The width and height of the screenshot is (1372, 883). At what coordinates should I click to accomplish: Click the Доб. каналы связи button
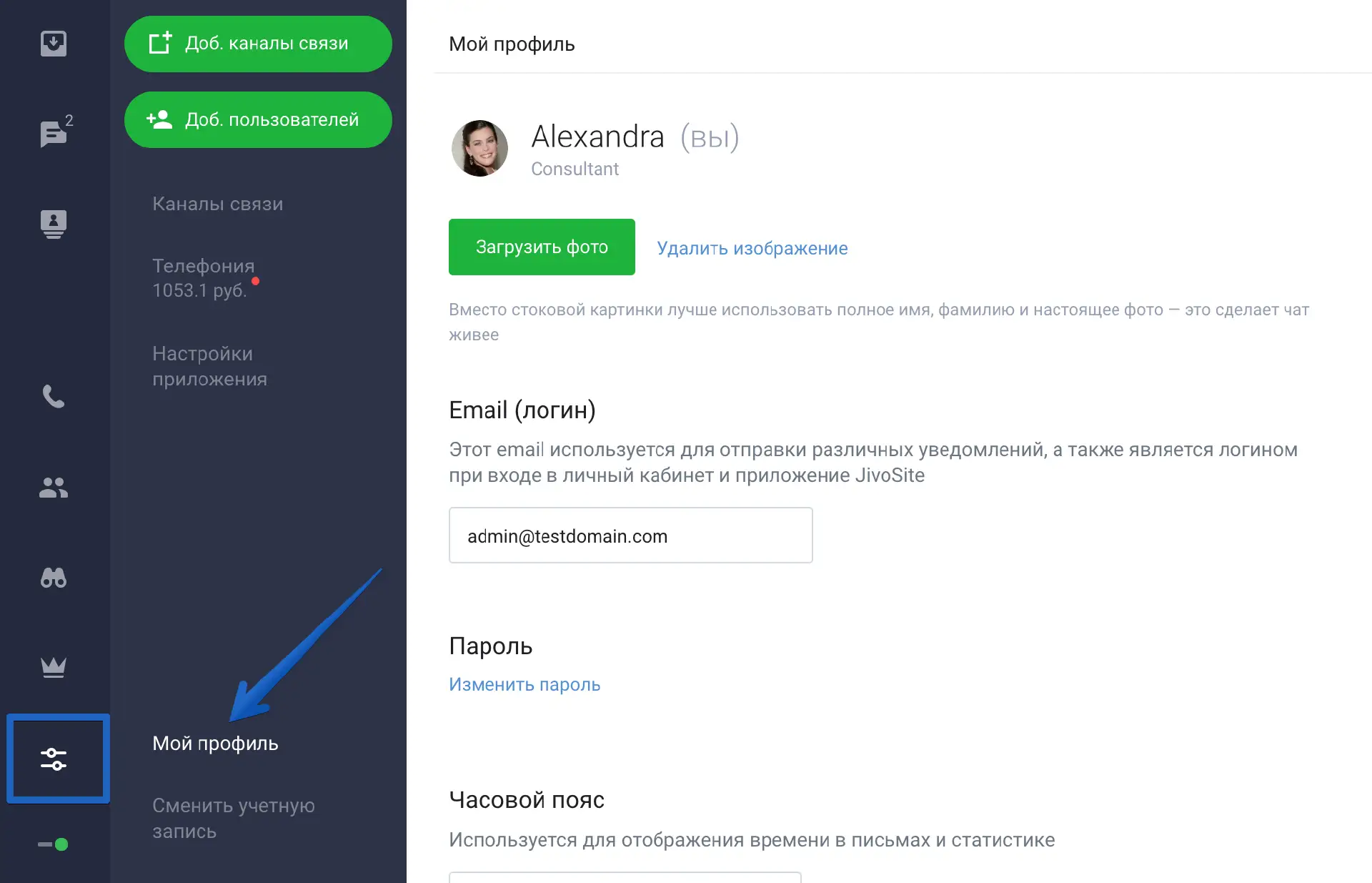258,44
